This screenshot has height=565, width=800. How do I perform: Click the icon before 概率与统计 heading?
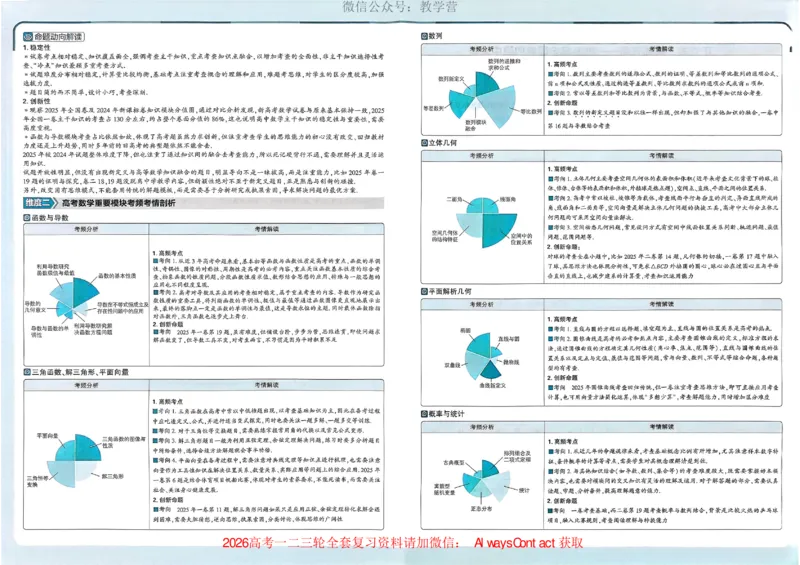coord(424,414)
